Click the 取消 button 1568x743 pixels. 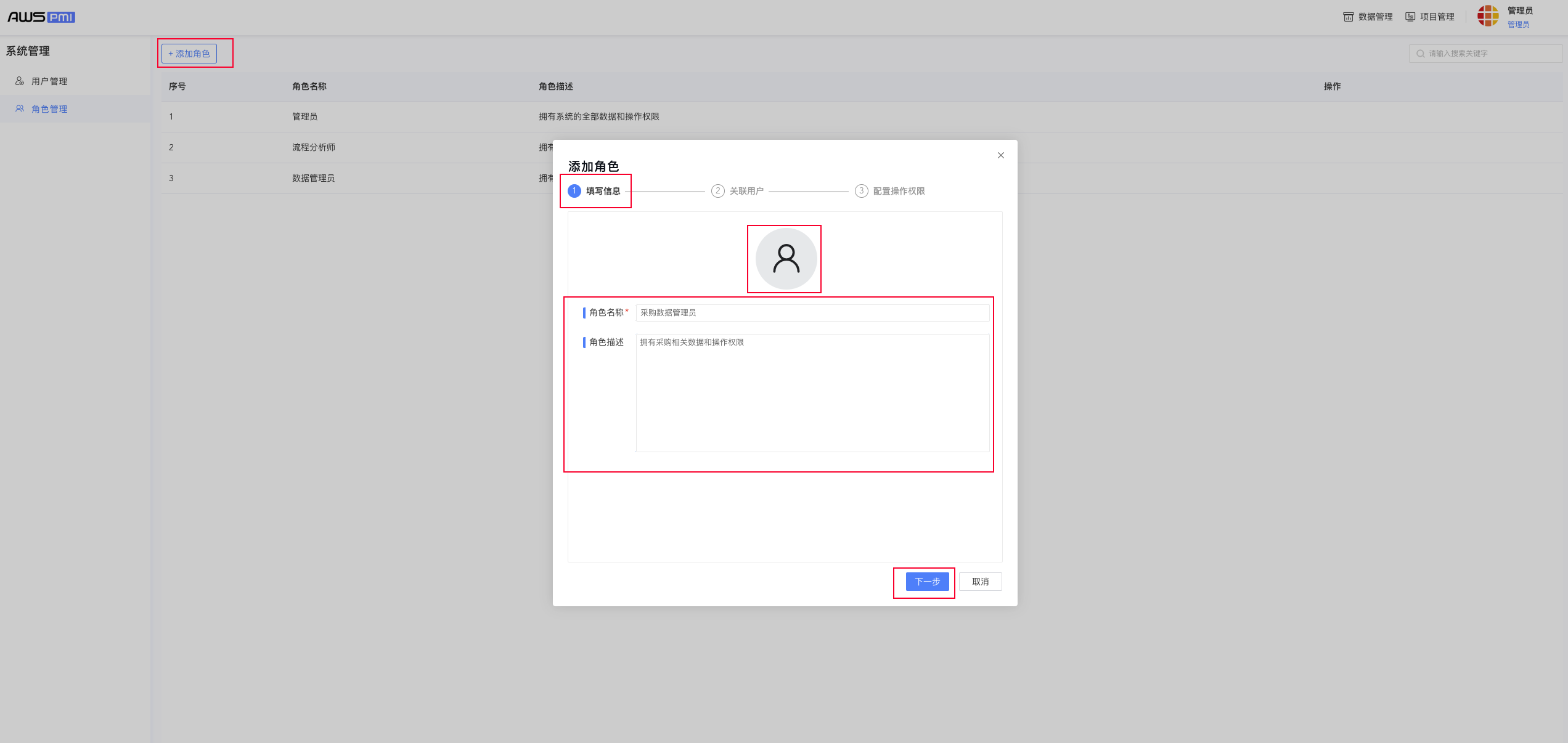[980, 582]
